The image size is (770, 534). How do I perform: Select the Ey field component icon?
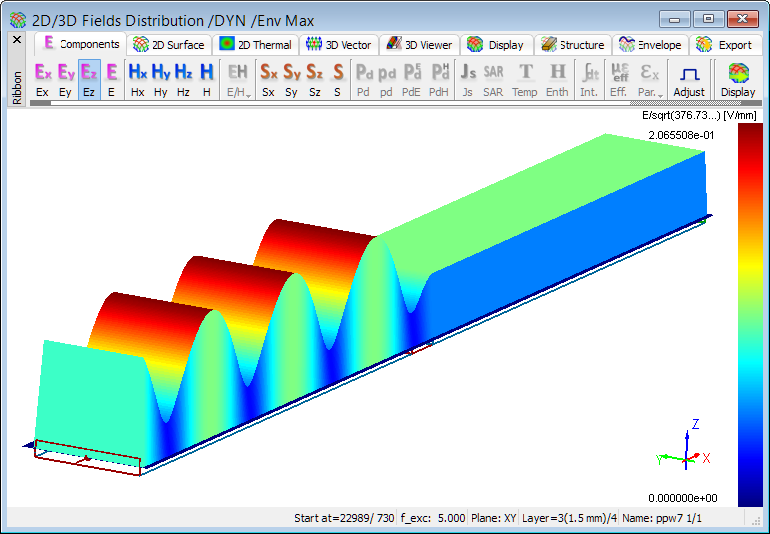66,78
